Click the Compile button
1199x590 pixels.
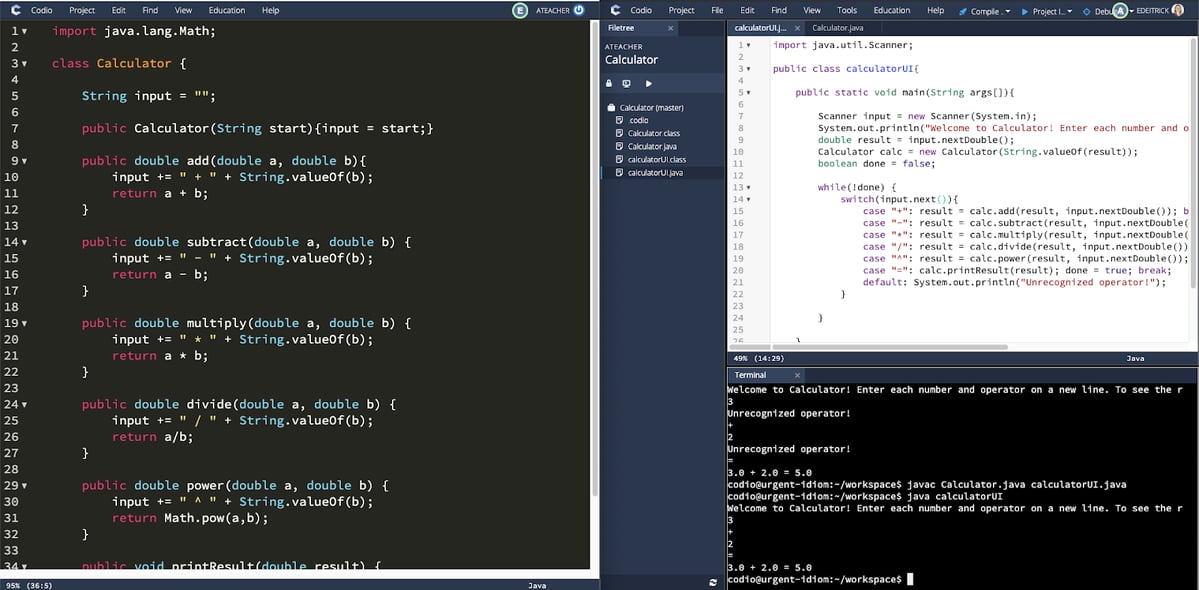click(983, 11)
